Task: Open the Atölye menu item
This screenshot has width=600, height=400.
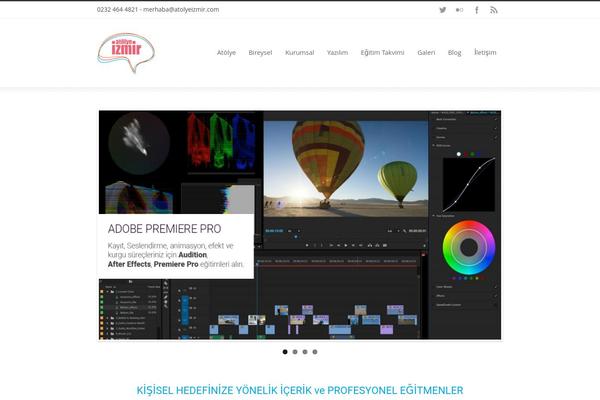Action: pyautogui.click(x=226, y=52)
